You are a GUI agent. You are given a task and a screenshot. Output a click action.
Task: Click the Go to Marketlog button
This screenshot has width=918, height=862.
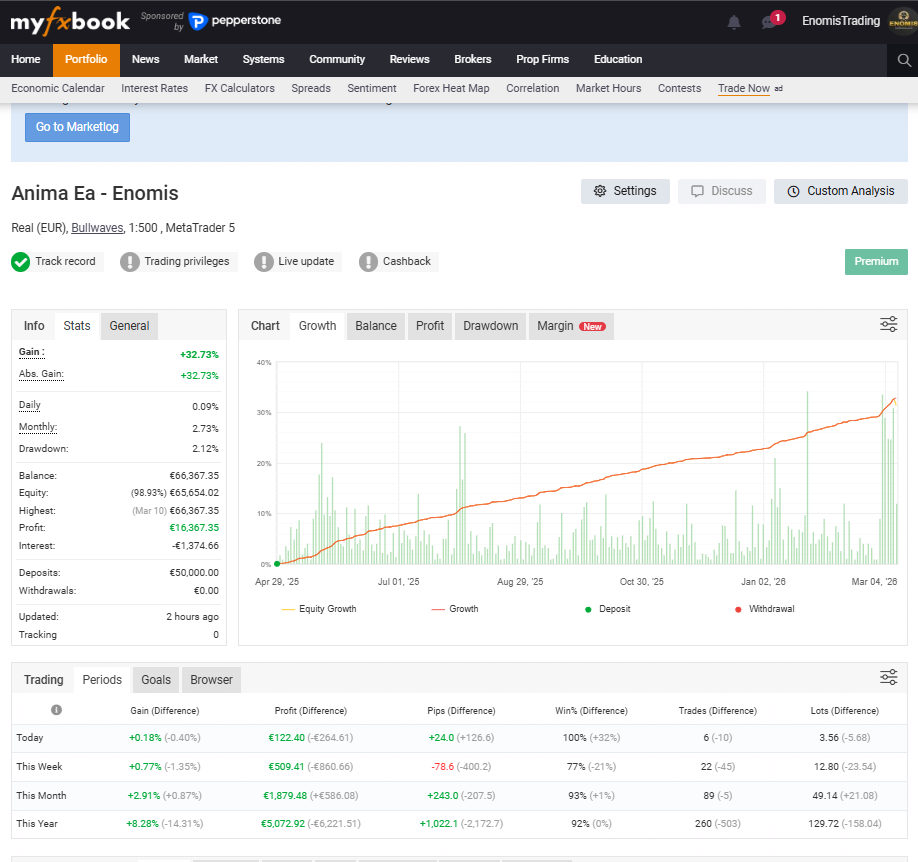click(77, 127)
